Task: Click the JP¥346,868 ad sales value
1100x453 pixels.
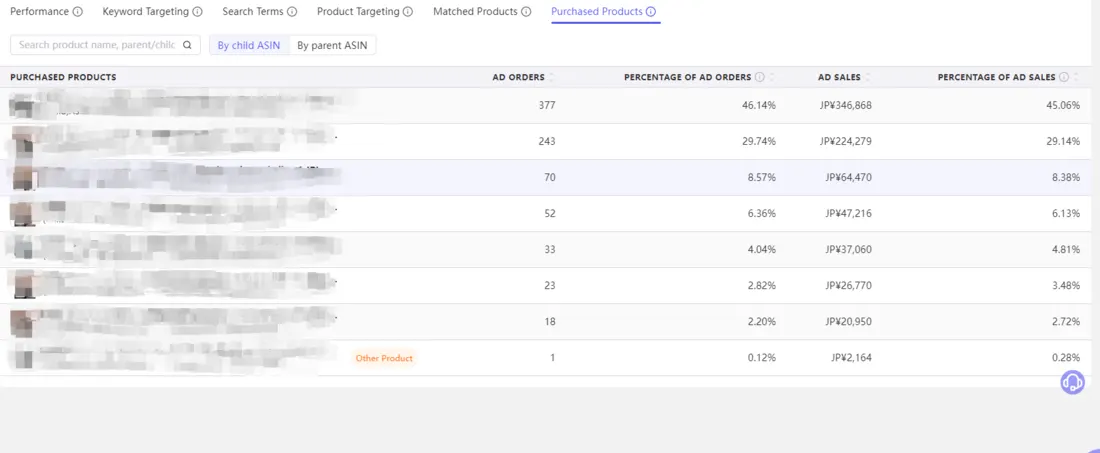Action: point(845,106)
